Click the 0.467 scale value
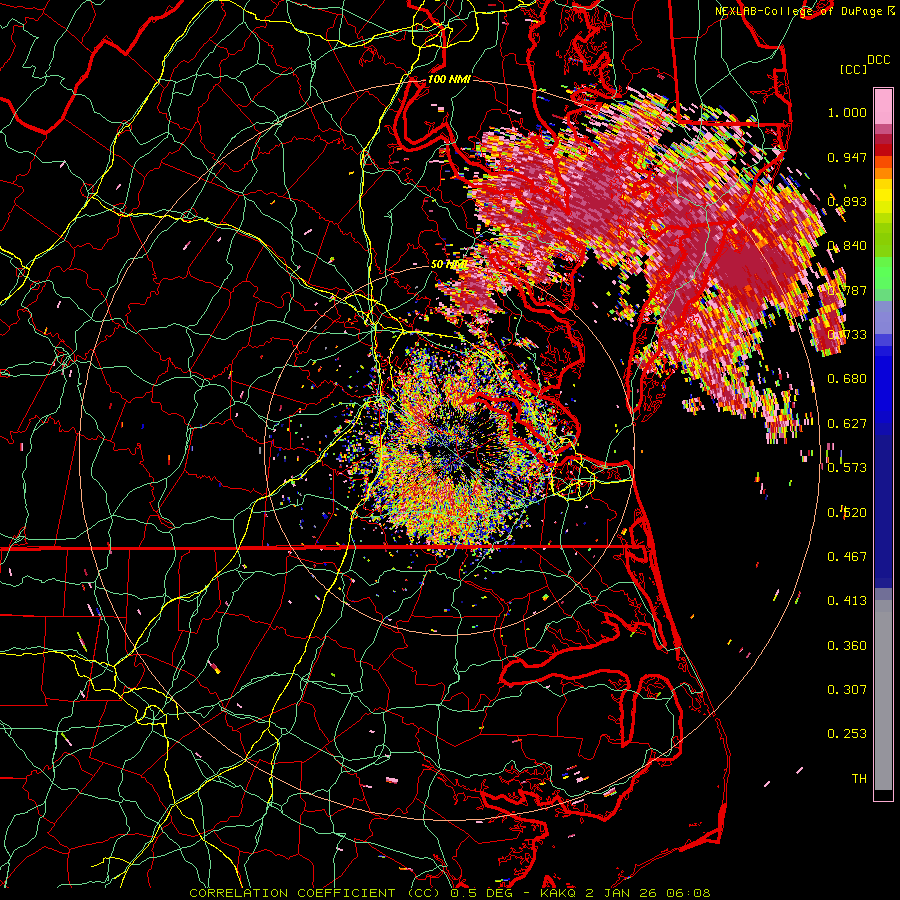Screen dimensions: 900x900 coord(847,557)
